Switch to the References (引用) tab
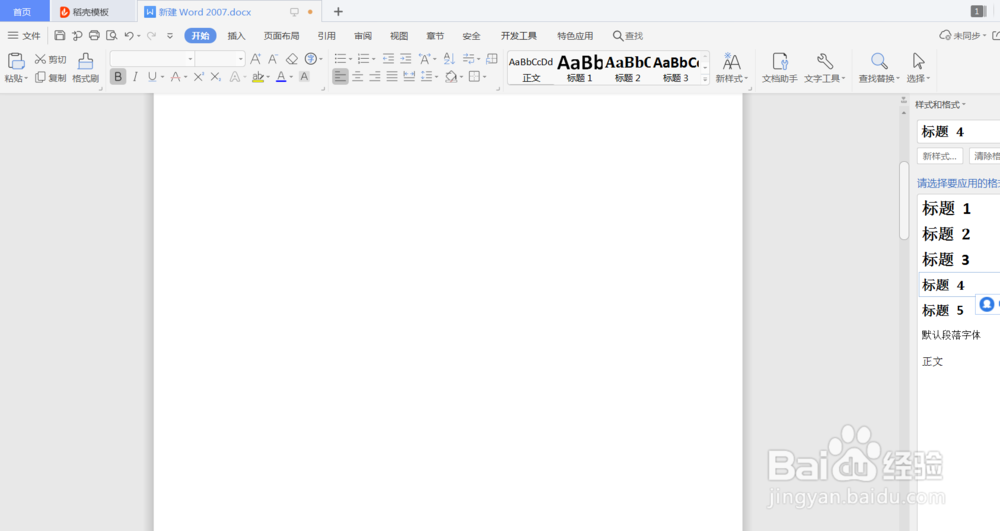 pyautogui.click(x=327, y=36)
